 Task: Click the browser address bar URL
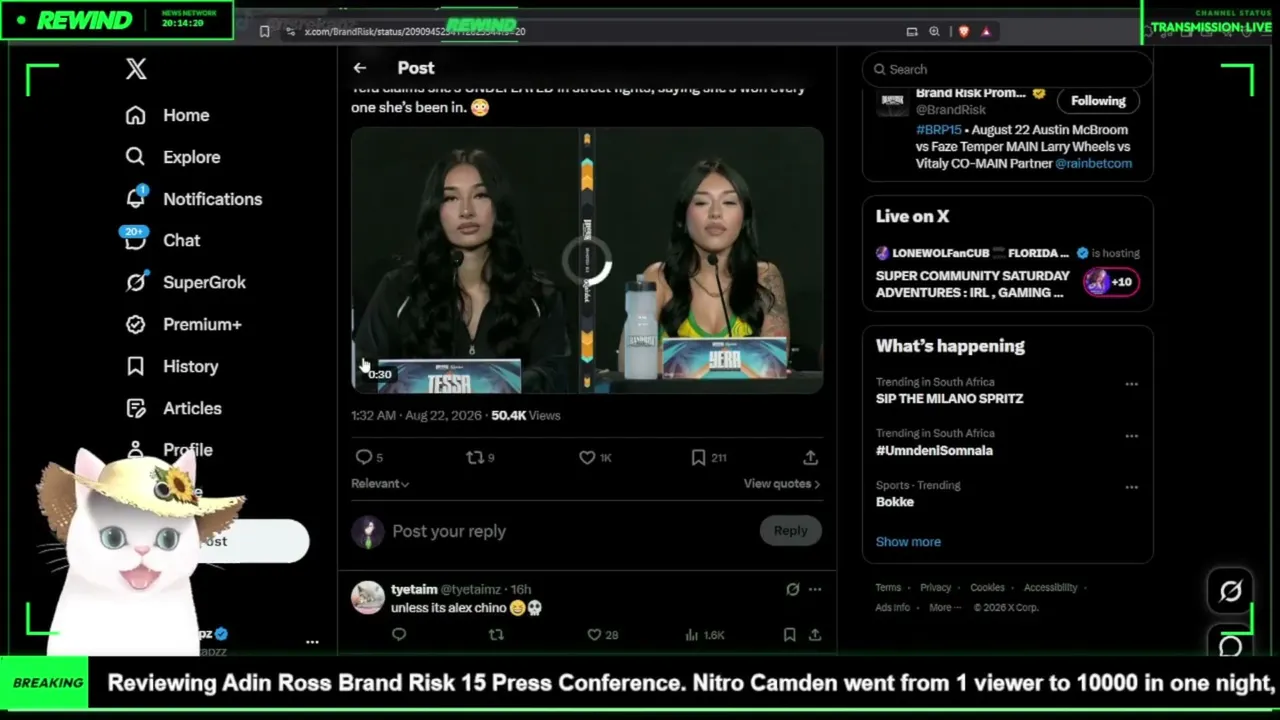(x=415, y=31)
